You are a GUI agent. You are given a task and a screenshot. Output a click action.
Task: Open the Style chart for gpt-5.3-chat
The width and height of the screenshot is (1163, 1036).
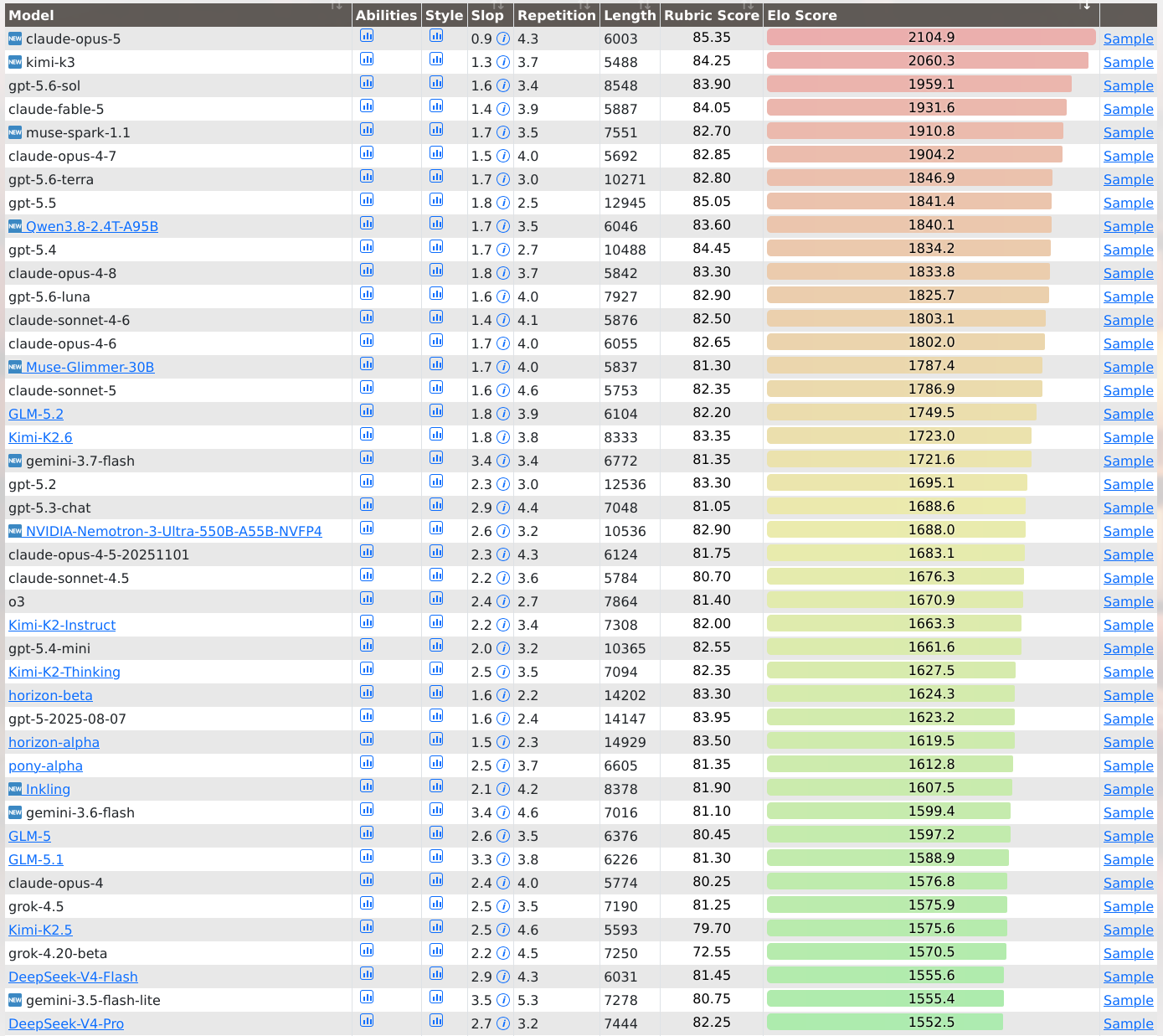click(436, 505)
